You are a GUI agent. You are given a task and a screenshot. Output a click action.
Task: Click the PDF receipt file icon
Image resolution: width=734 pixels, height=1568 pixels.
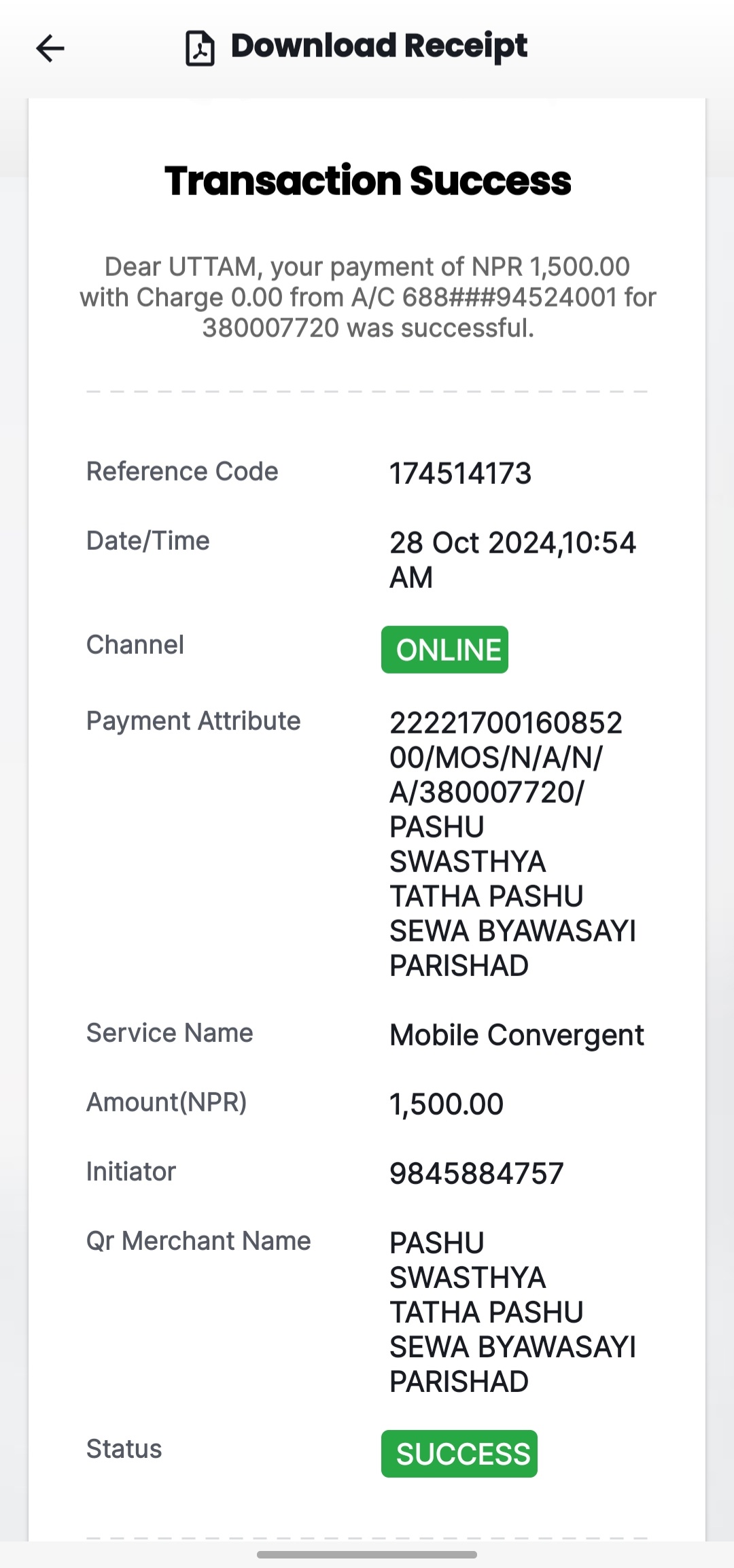click(200, 48)
